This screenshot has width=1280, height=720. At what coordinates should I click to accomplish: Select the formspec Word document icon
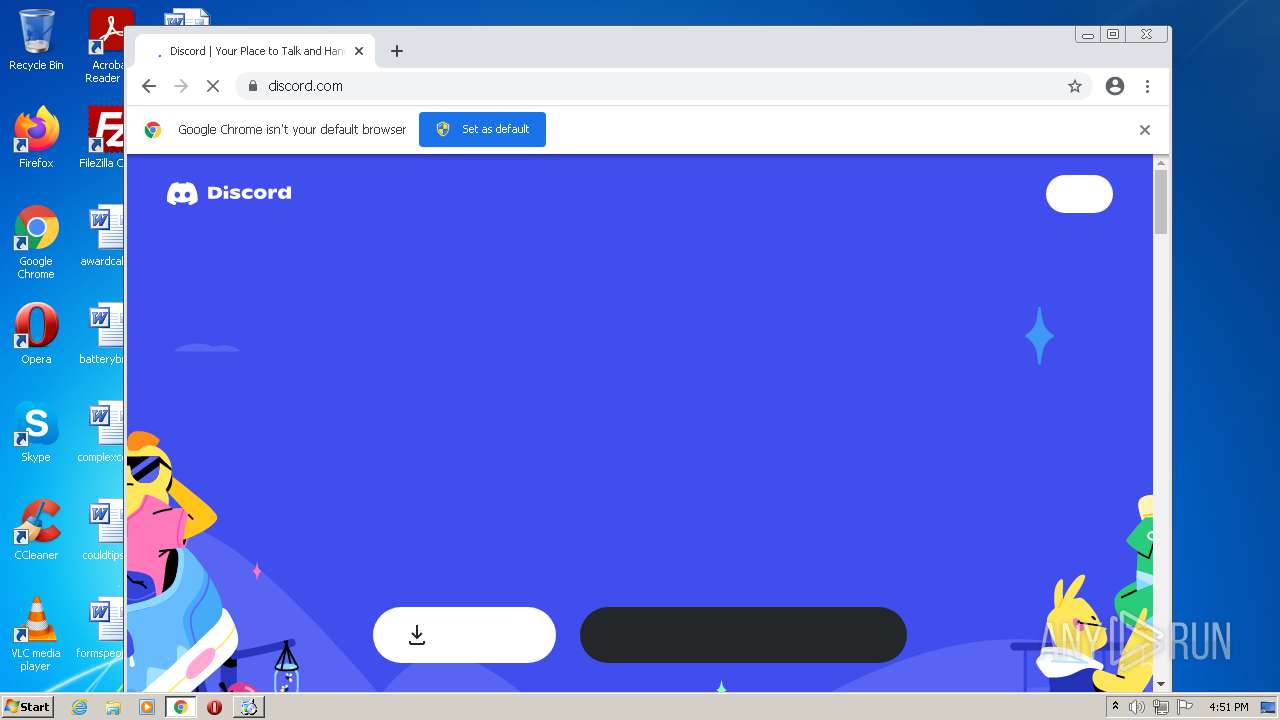[x=101, y=628]
